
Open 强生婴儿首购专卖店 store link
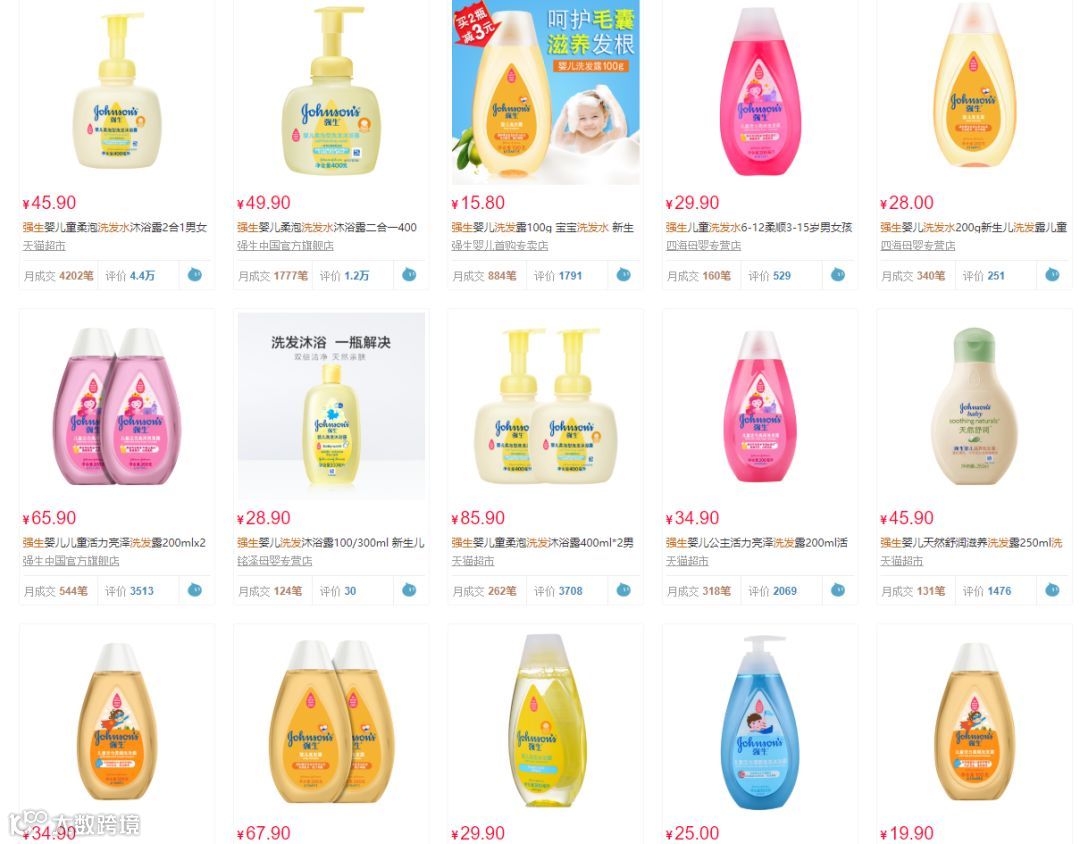point(499,246)
